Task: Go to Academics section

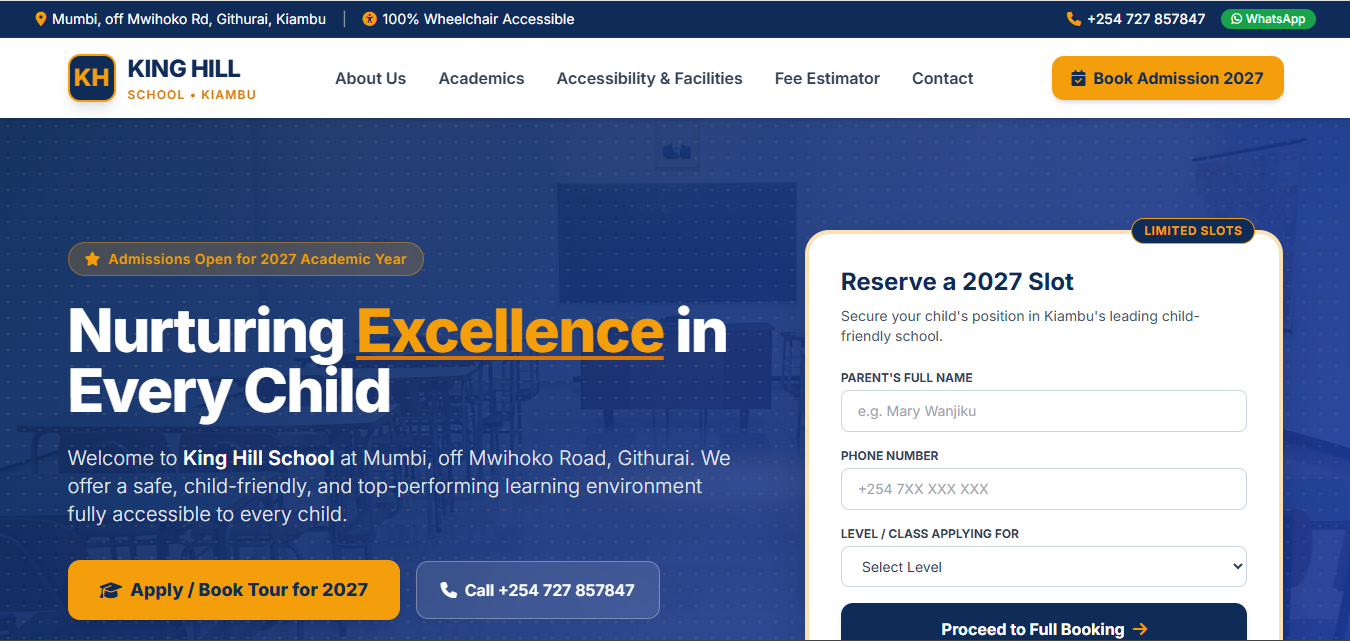Action: coord(481,78)
